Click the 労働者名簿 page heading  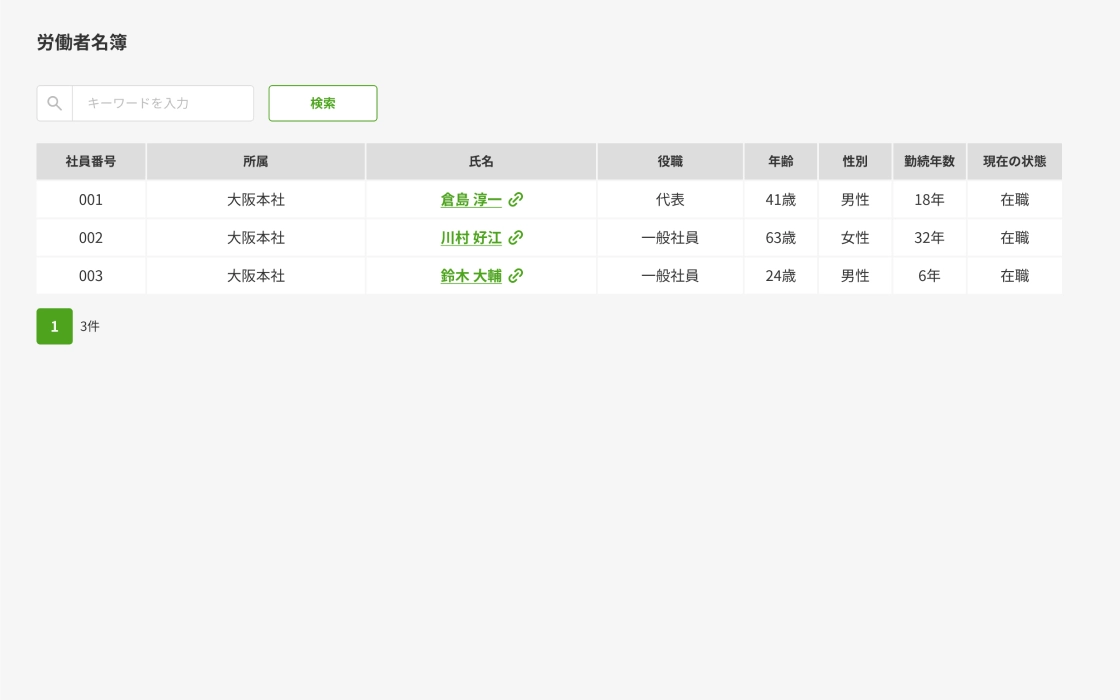tap(82, 43)
